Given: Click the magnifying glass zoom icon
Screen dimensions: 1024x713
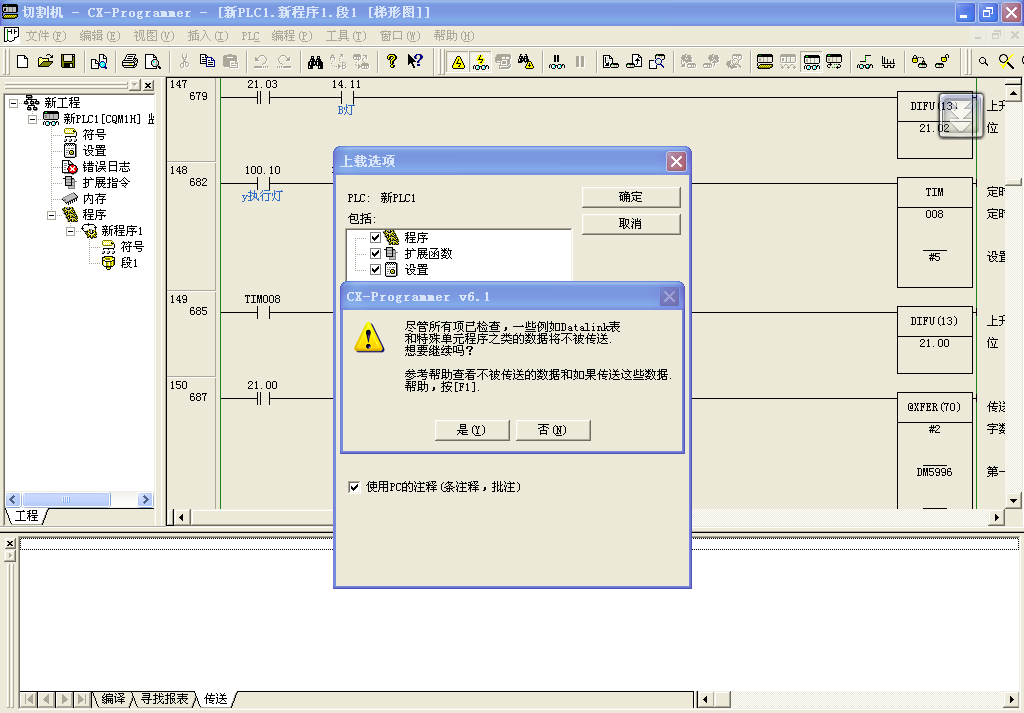Looking at the screenshot, I should (984, 62).
